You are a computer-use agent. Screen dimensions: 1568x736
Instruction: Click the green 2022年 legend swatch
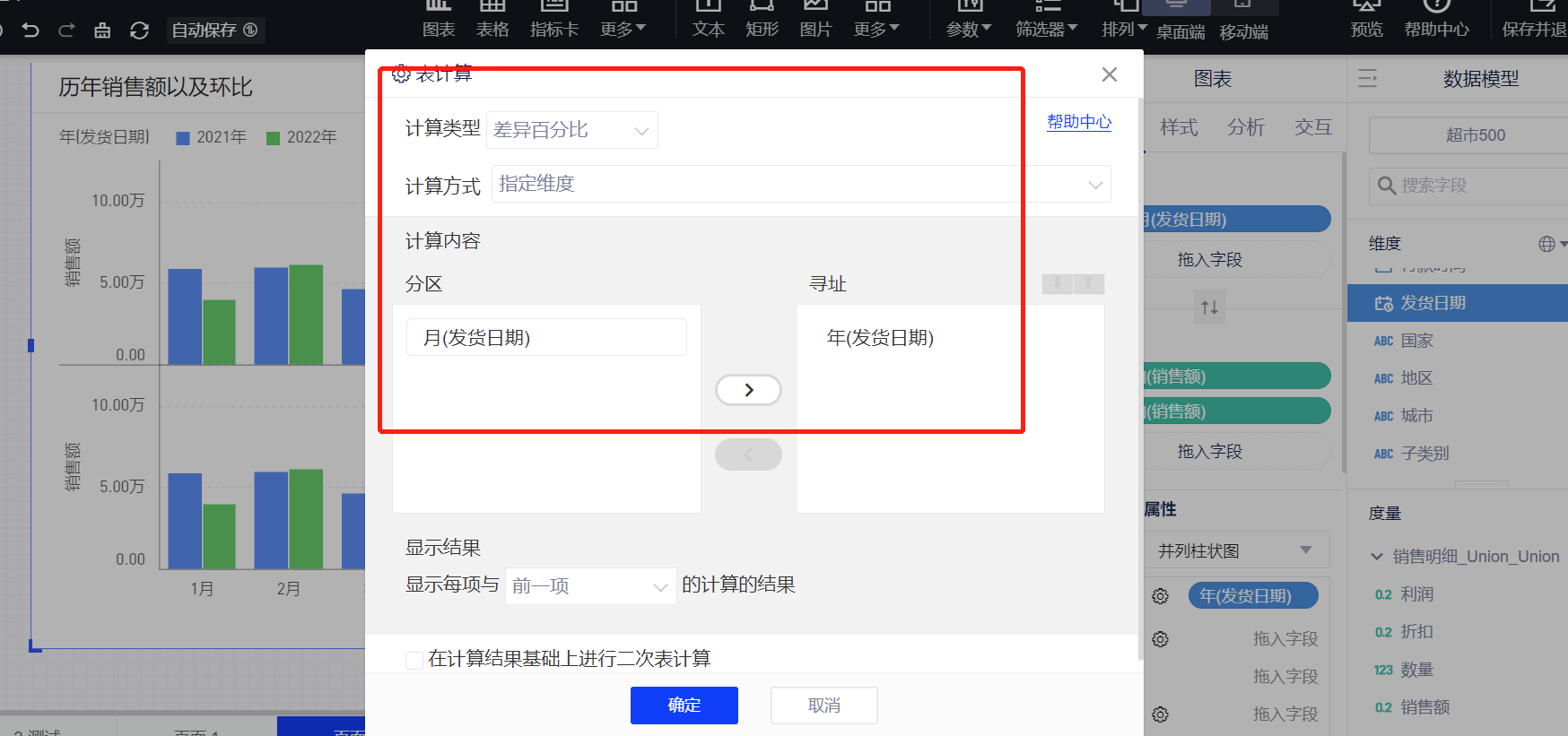274,138
